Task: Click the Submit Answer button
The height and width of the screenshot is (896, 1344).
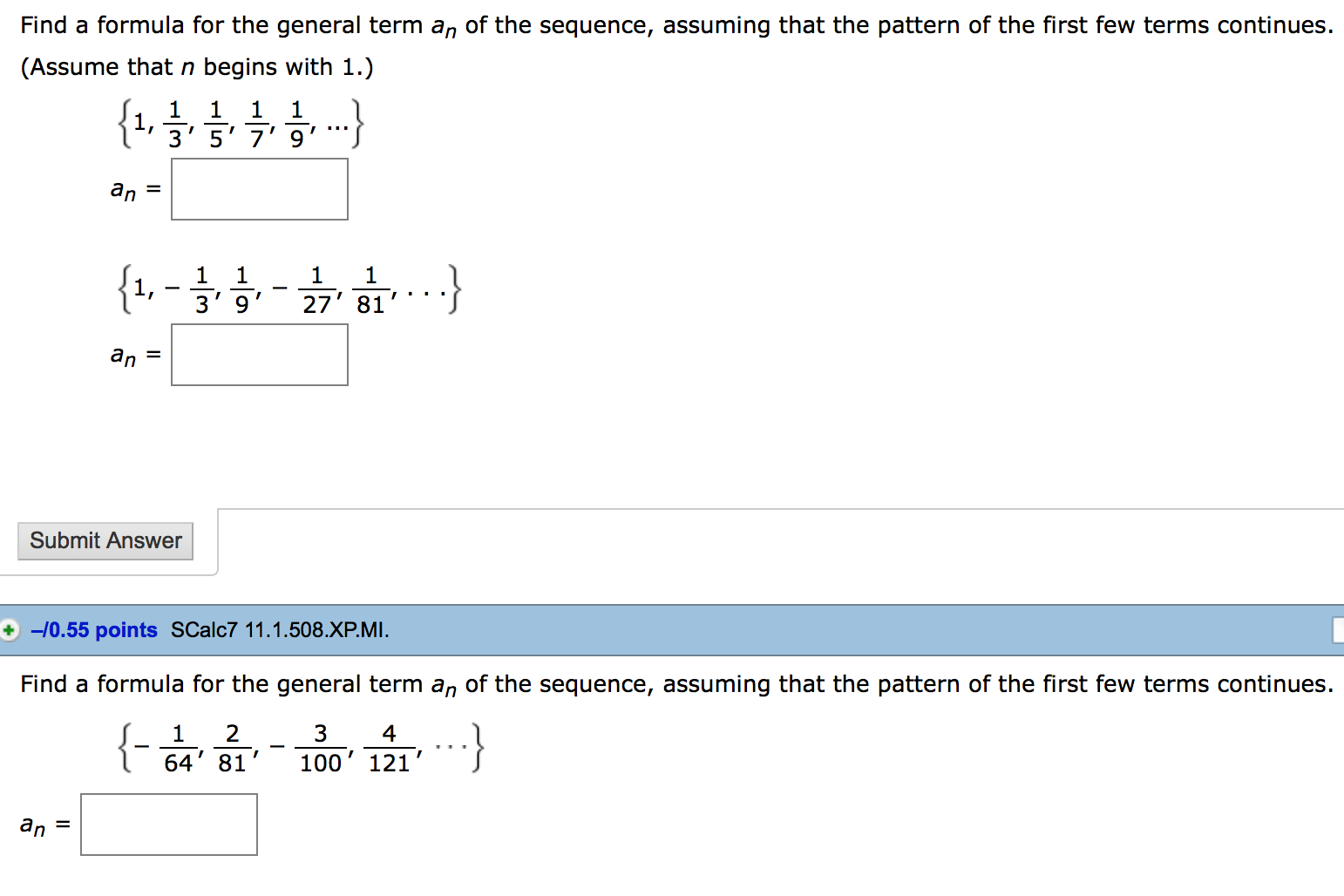Action: tap(105, 541)
